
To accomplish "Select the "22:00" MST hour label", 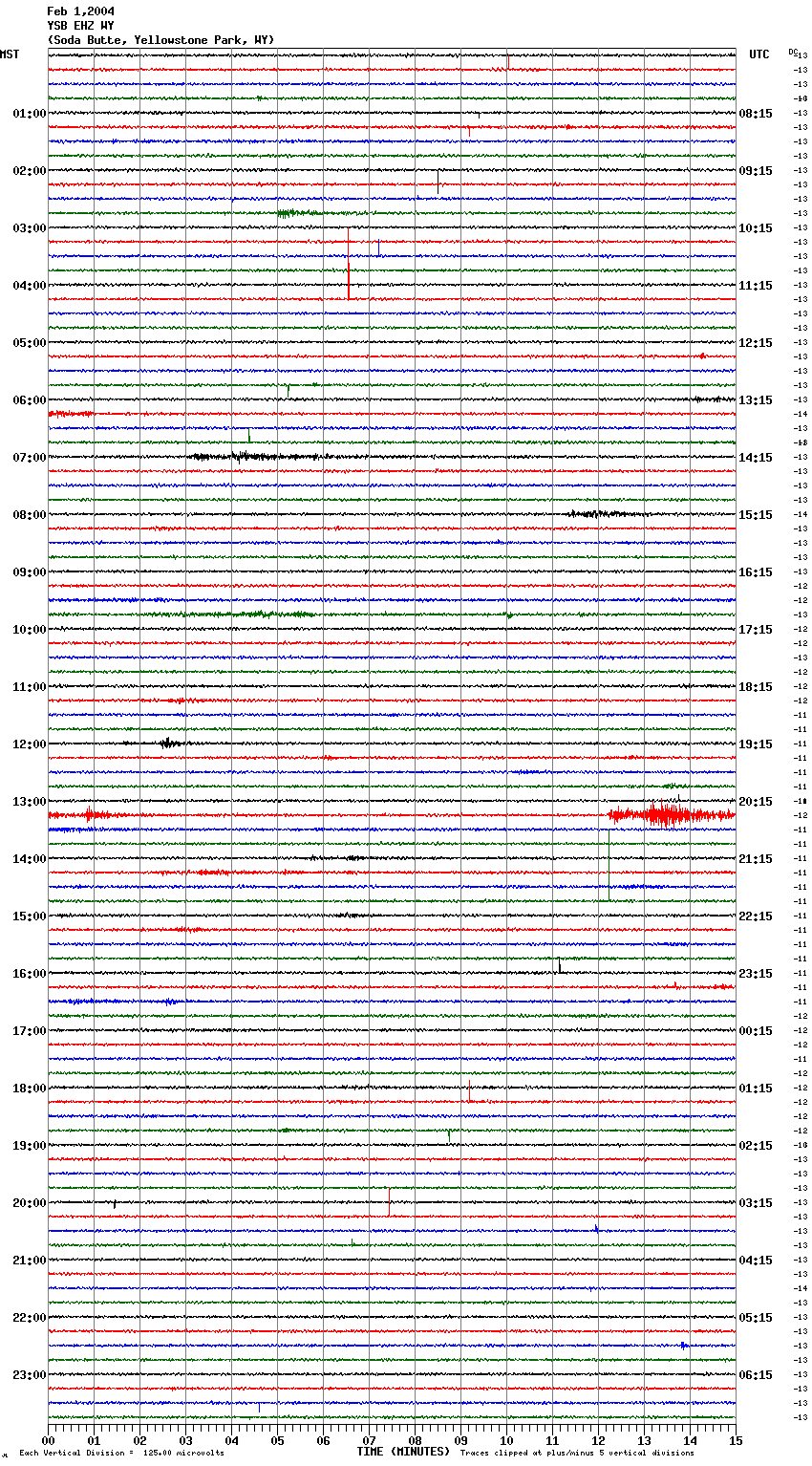I will 30,1318.
